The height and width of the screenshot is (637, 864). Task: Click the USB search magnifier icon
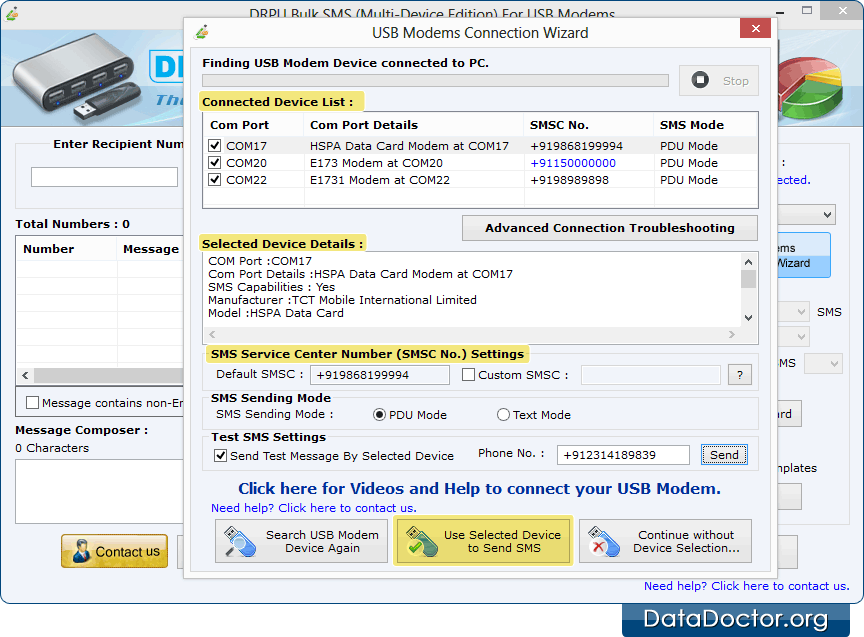(240, 541)
